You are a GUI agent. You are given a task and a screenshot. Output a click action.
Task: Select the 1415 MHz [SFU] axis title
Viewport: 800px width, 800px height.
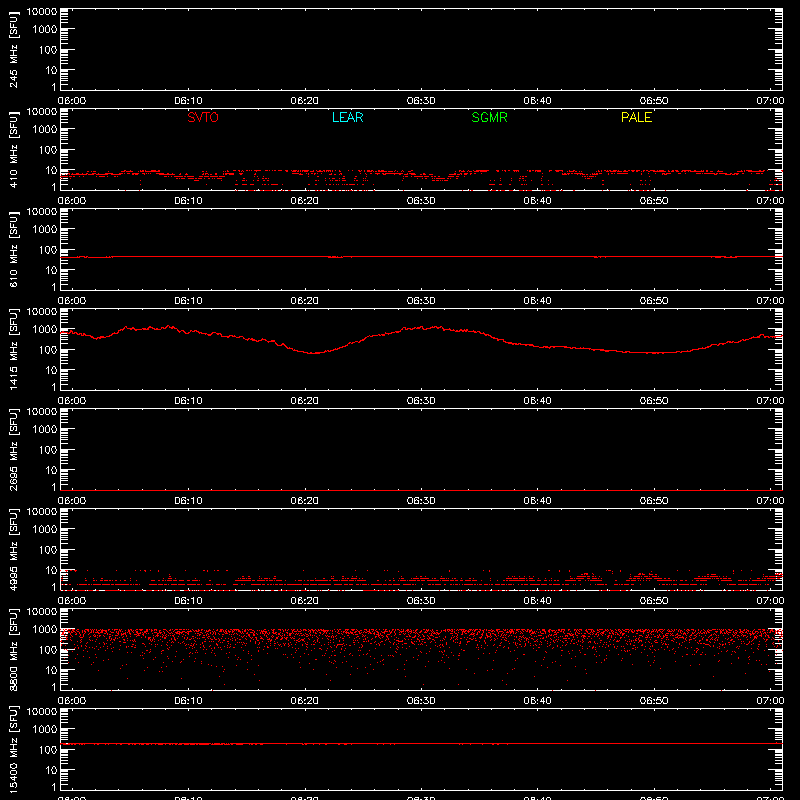click(13, 349)
